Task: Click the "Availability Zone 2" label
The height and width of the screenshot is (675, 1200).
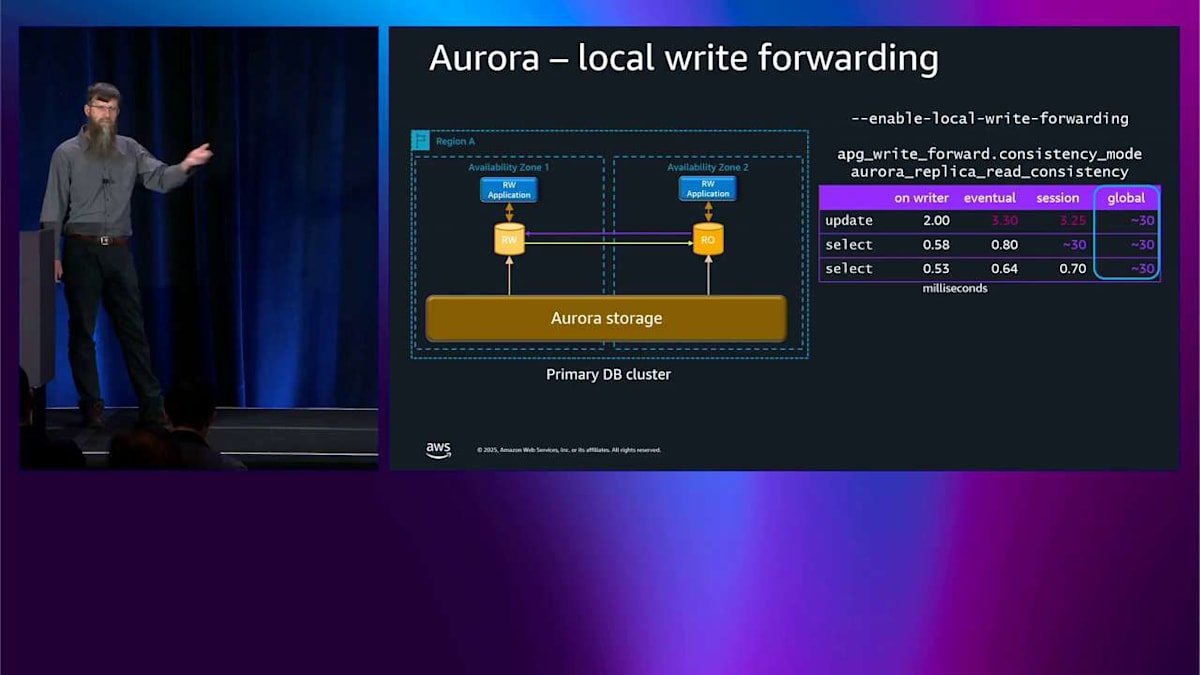Action: point(708,167)
